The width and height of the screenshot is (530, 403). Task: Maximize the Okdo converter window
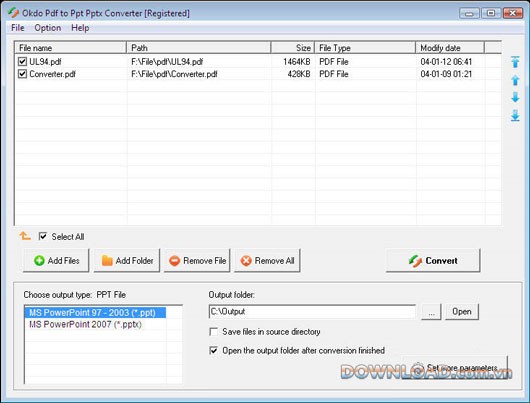(x=491, y=13)
